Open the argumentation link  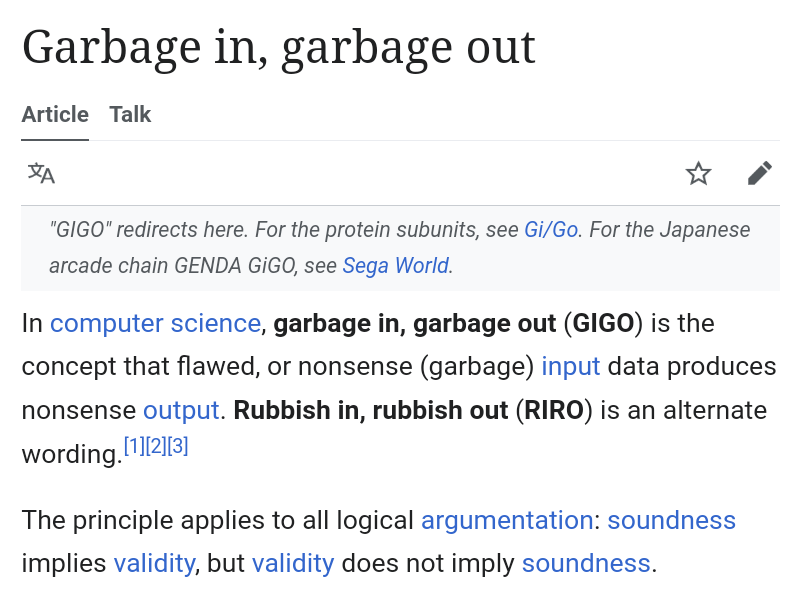[x=507, y=521]
